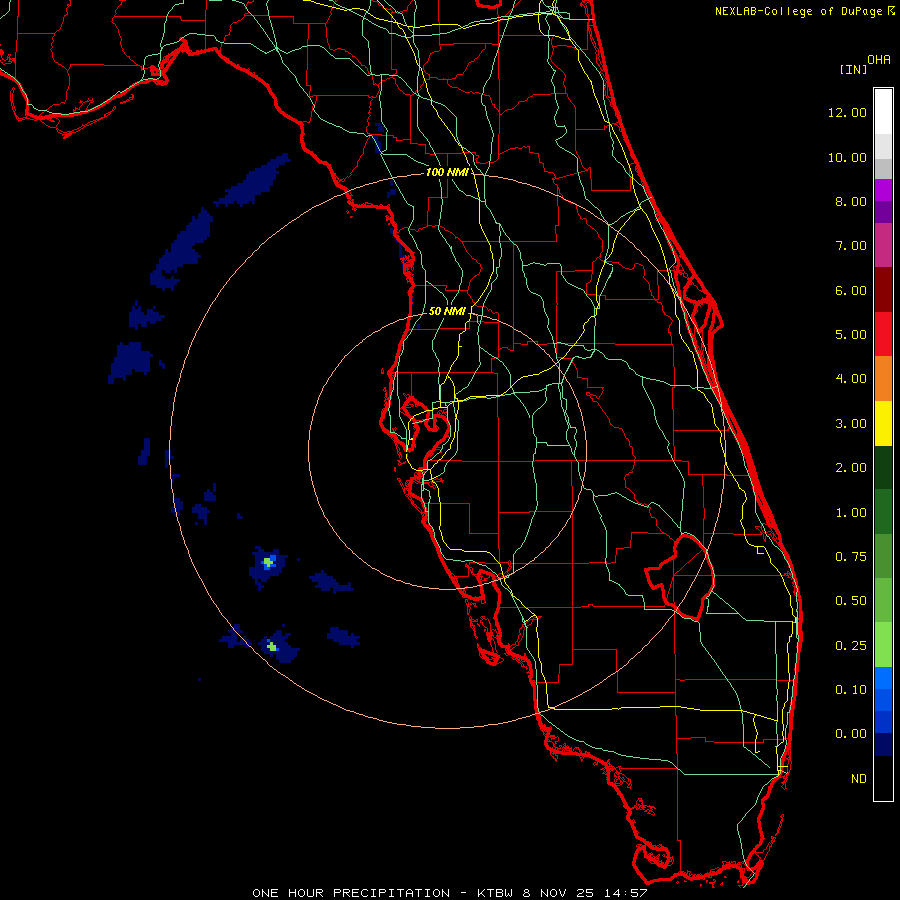The image size is (900, 900).
Task: Pick the bright blue 0.10 legend swatch
Action: click(883, 678)
